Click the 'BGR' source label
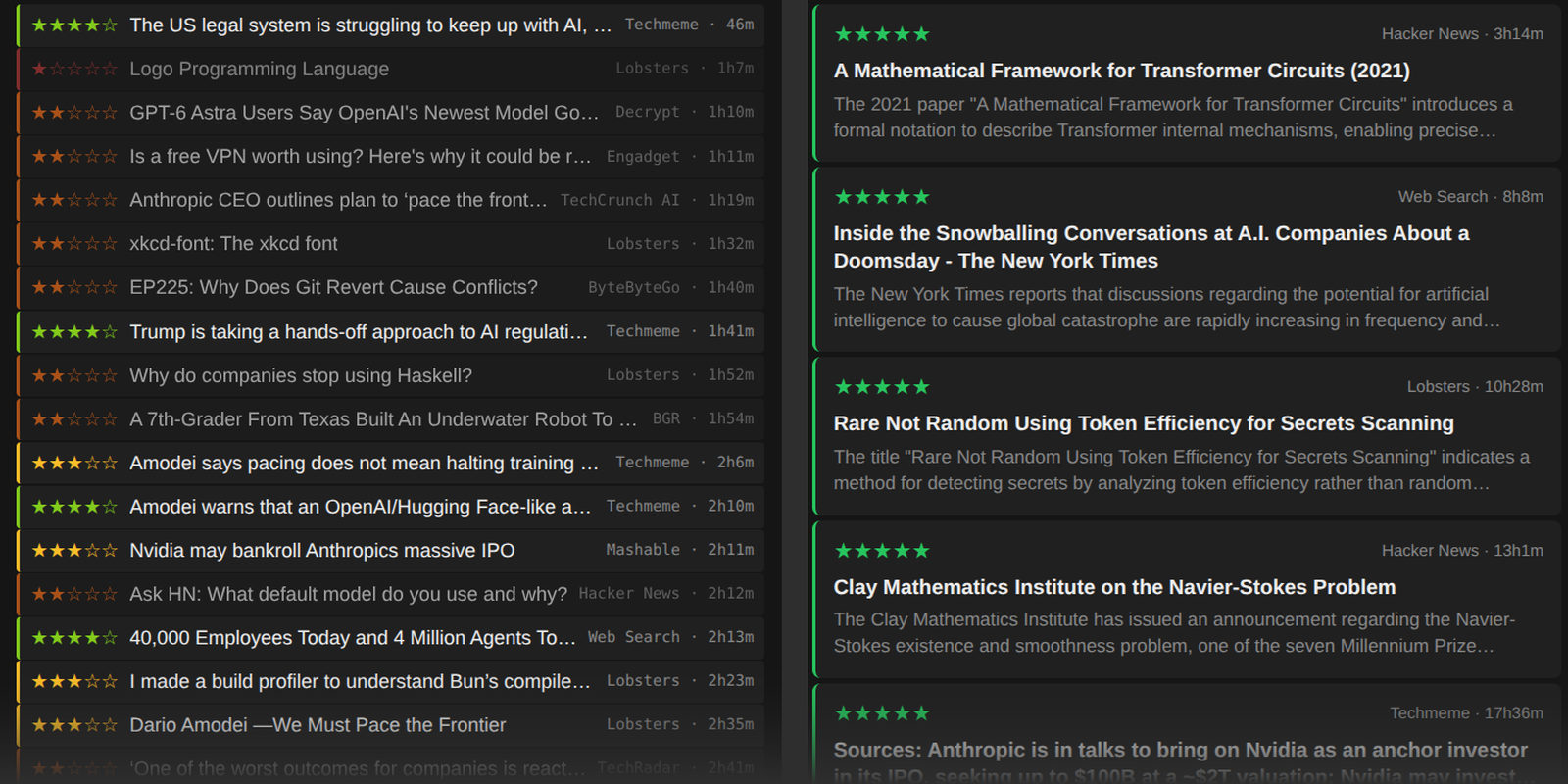1568x784 pixels. [666, 418]
